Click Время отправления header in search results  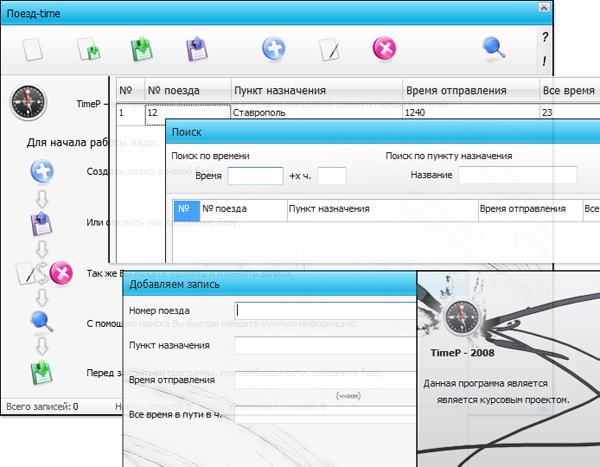(530, 210)
